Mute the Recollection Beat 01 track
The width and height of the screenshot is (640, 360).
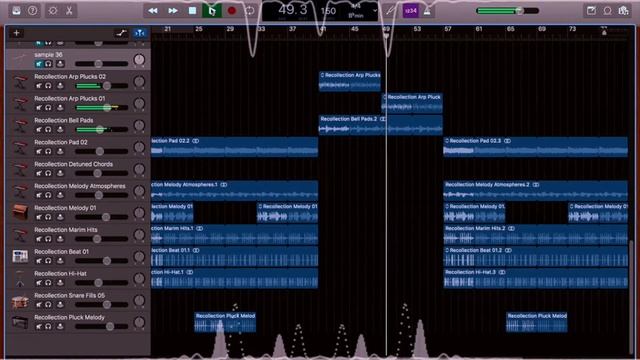tap(39, 261)
